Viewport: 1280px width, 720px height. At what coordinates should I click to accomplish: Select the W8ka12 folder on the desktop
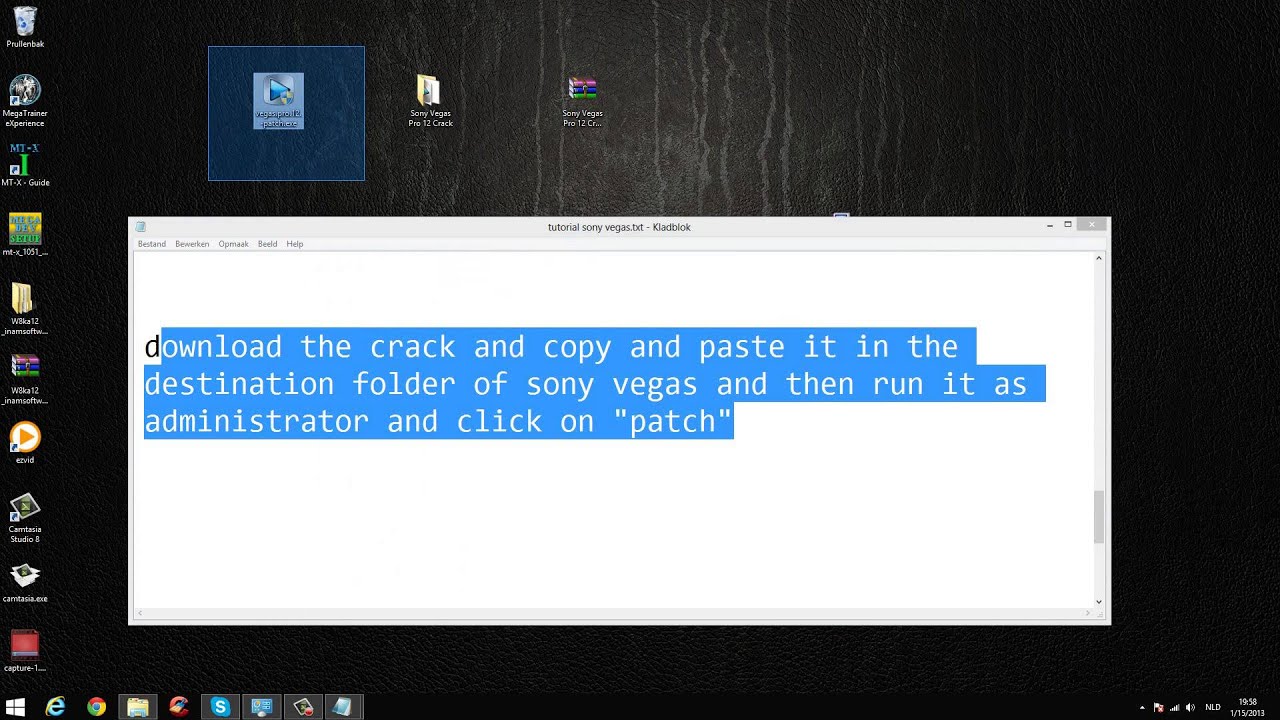25,309
